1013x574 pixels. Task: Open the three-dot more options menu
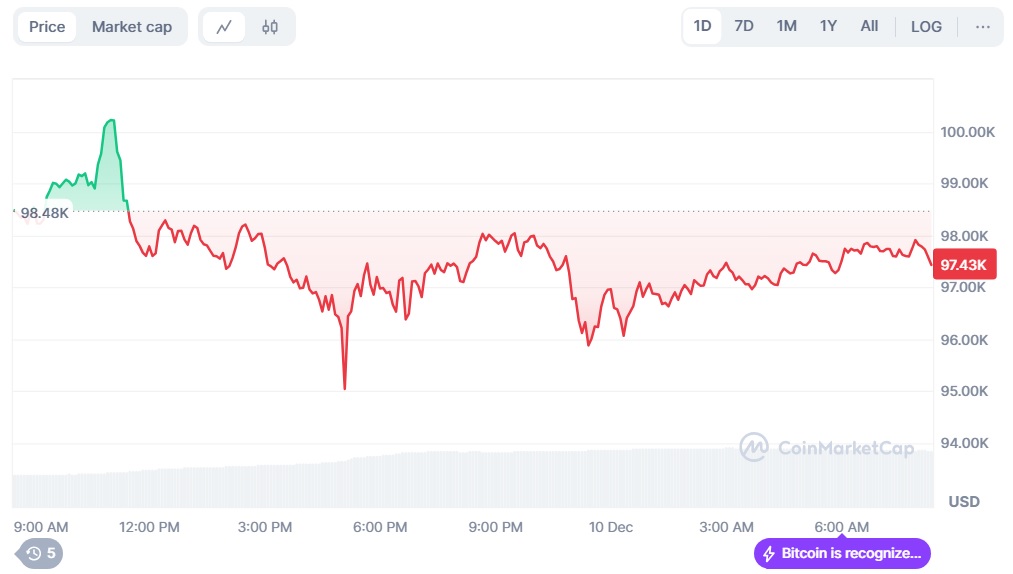click(x=982, y=27)
